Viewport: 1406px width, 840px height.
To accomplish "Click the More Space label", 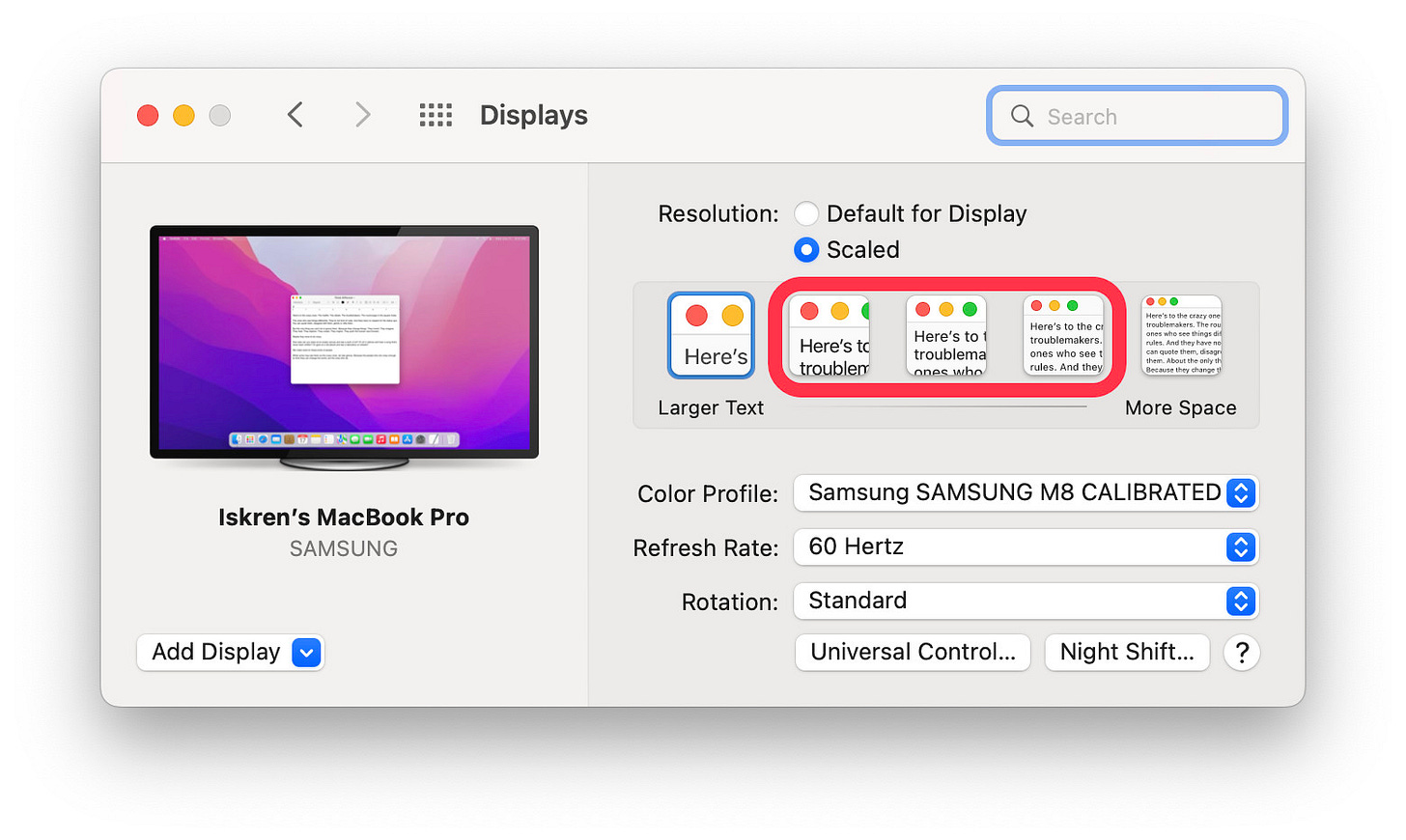I will click(x=1180, y=407).
